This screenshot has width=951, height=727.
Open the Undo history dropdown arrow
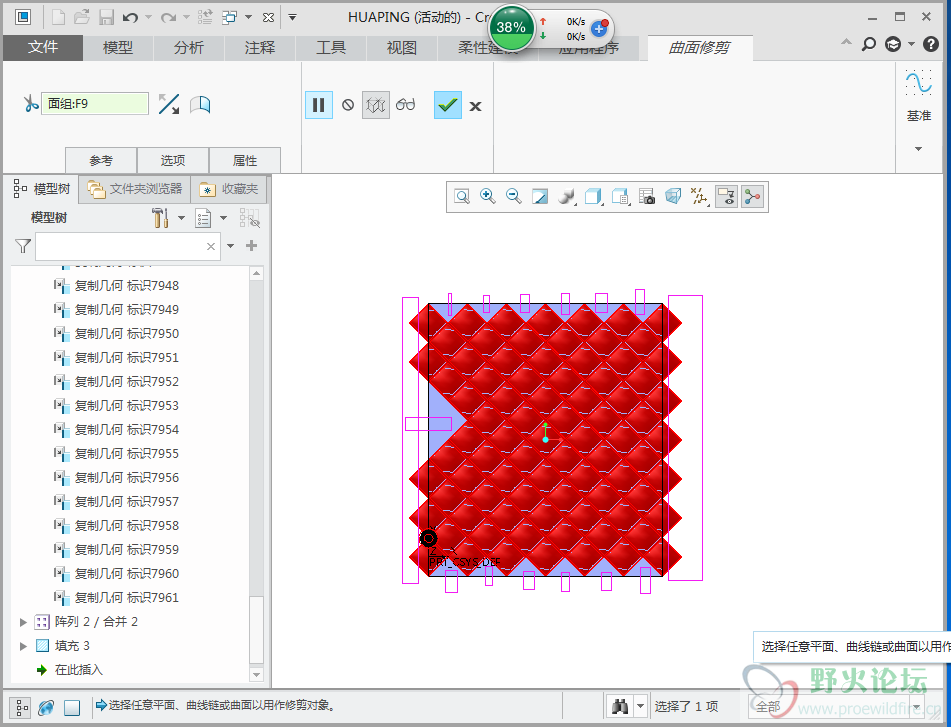[x=149, y=17]
